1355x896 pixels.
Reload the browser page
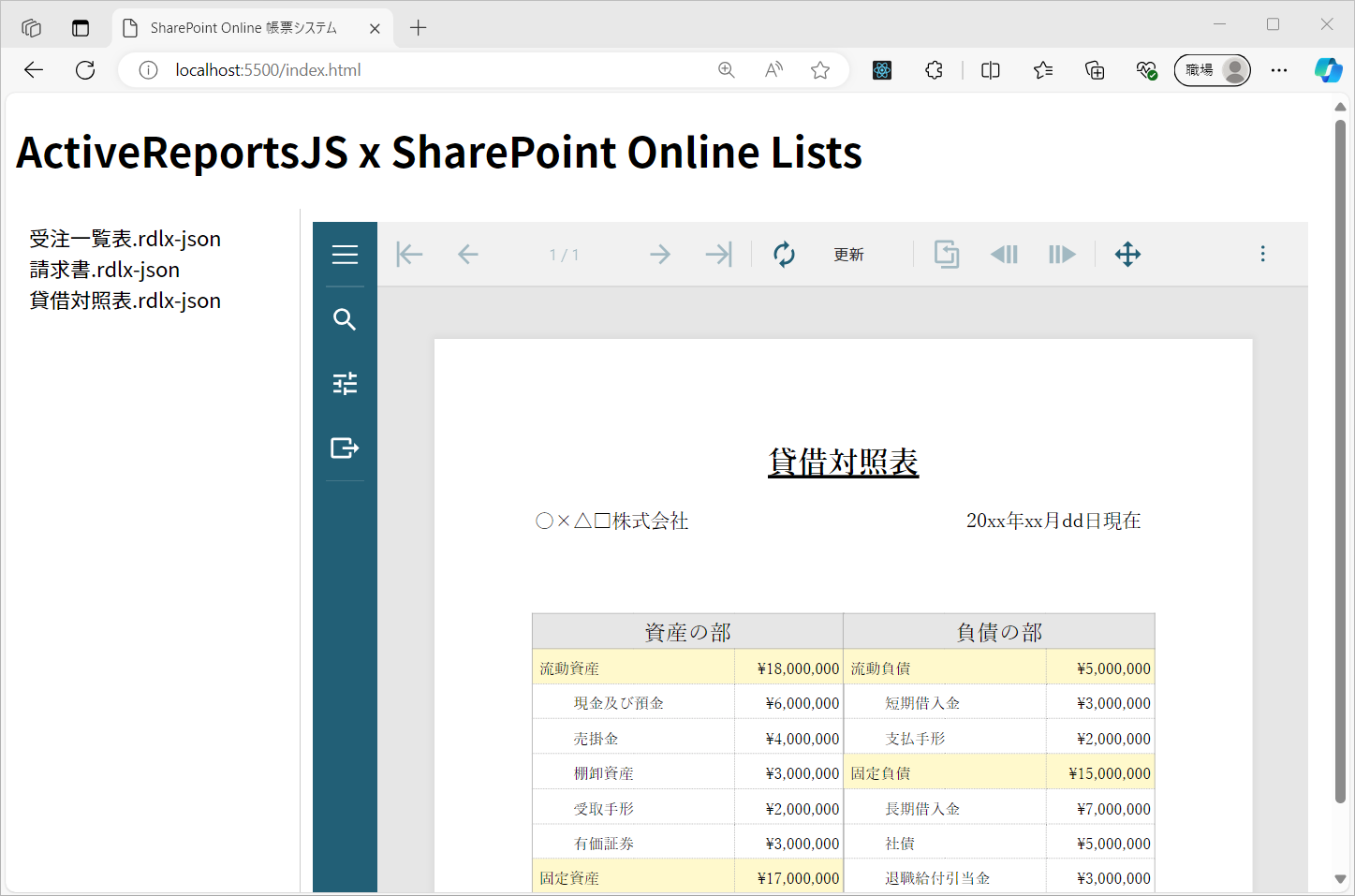(85, 70)
